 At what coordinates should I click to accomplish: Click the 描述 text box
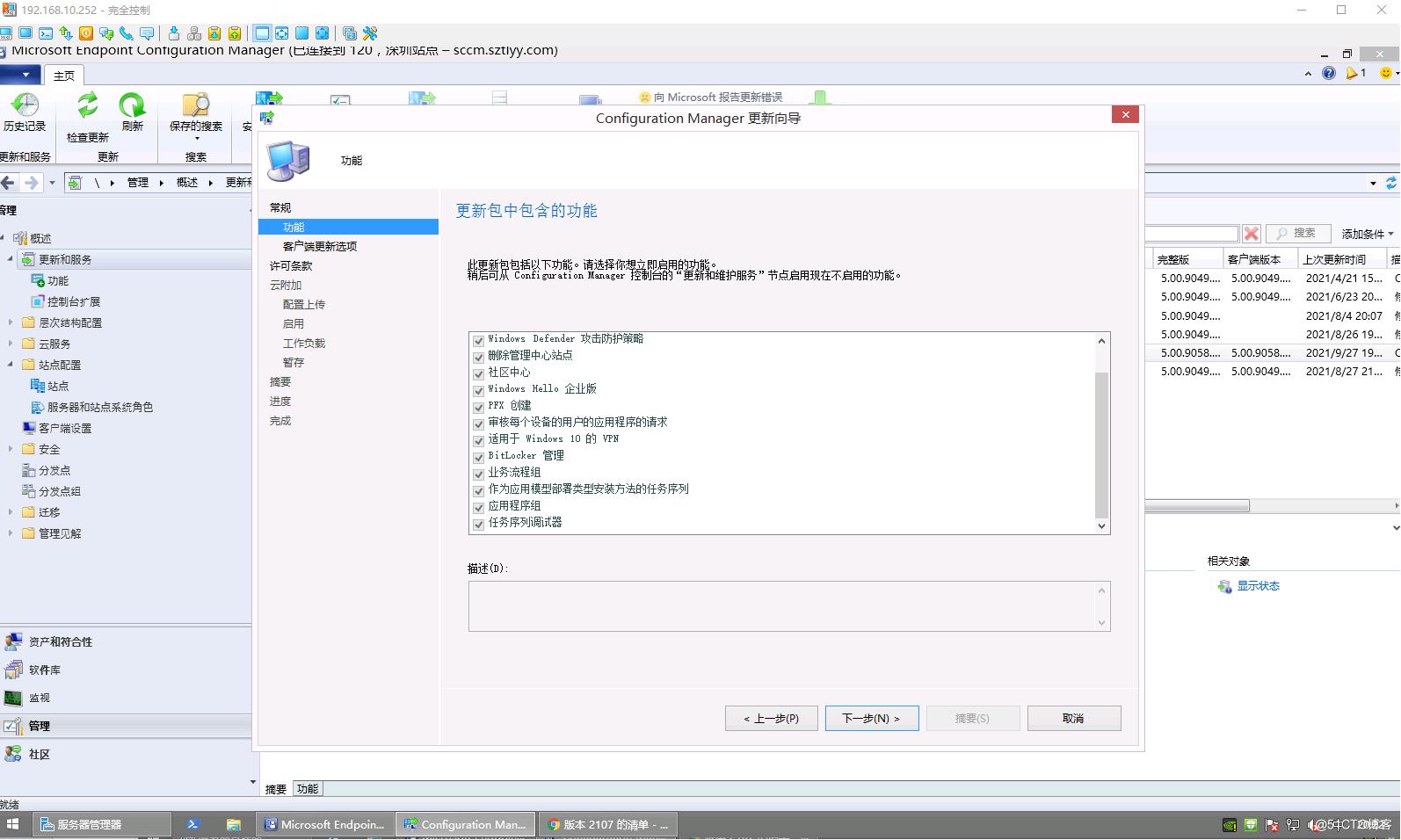[x=789, y=606]
